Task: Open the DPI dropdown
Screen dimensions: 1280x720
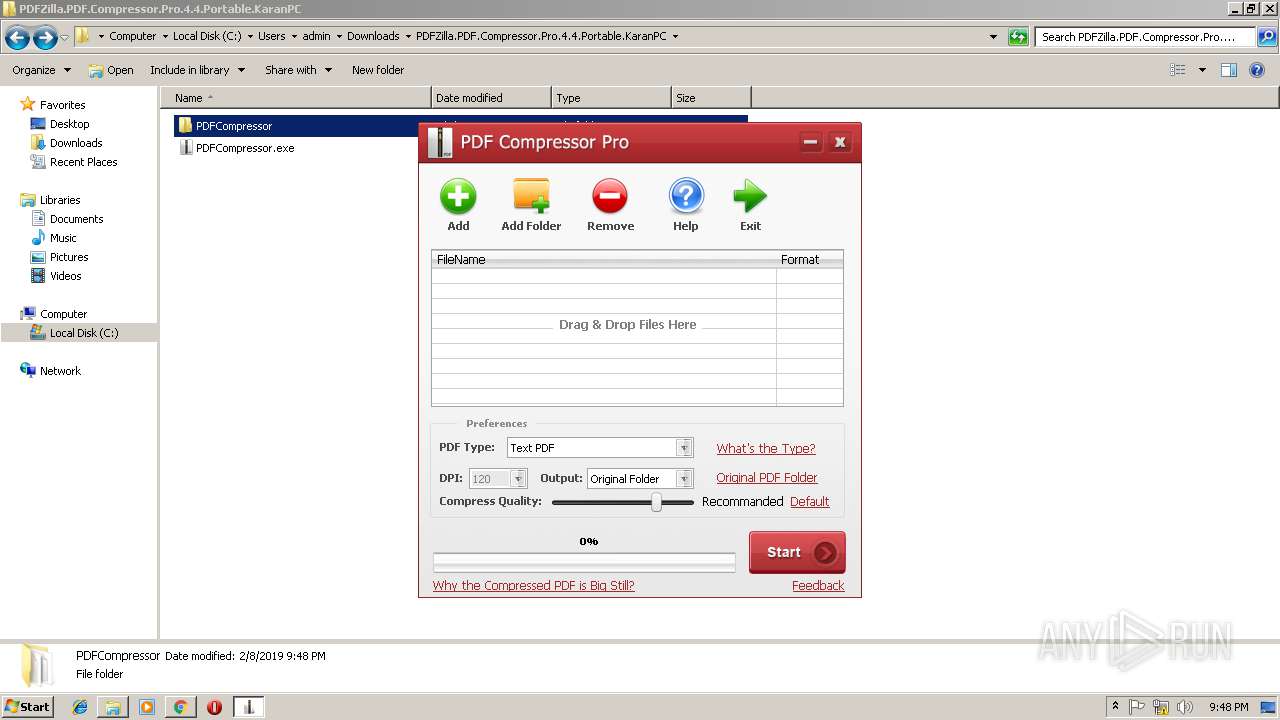Action: (x=518, y=479)
